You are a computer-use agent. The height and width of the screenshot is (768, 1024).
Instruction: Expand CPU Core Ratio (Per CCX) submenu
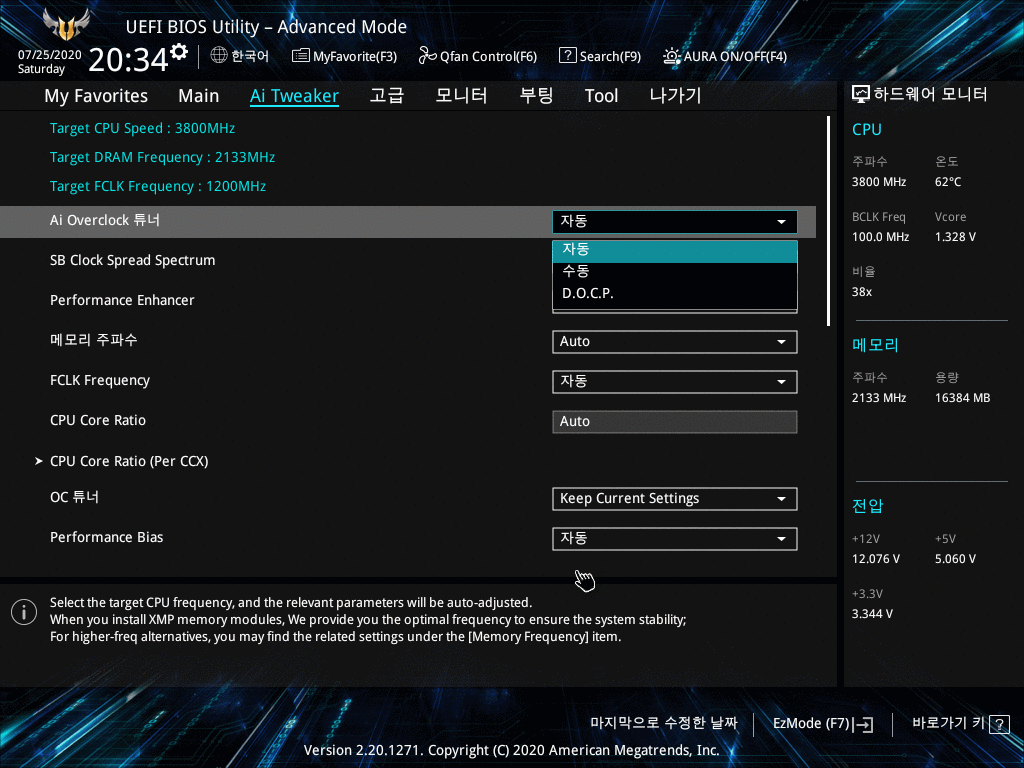click(129, 461)
